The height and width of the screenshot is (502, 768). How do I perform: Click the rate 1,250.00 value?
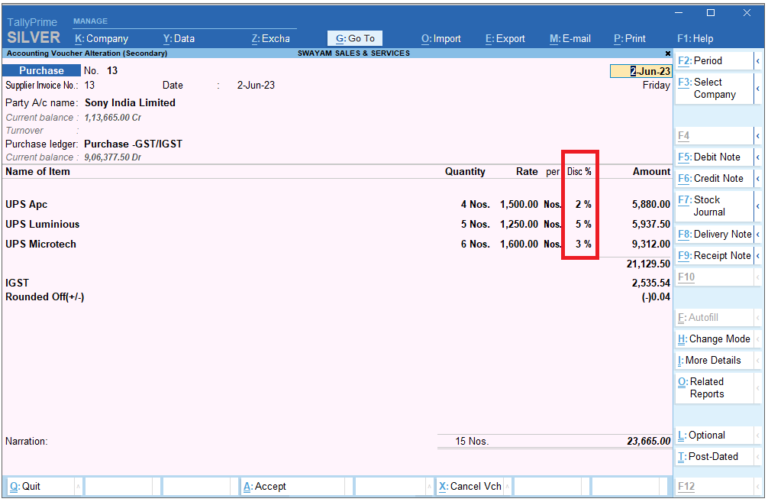[x=519, y=224]
